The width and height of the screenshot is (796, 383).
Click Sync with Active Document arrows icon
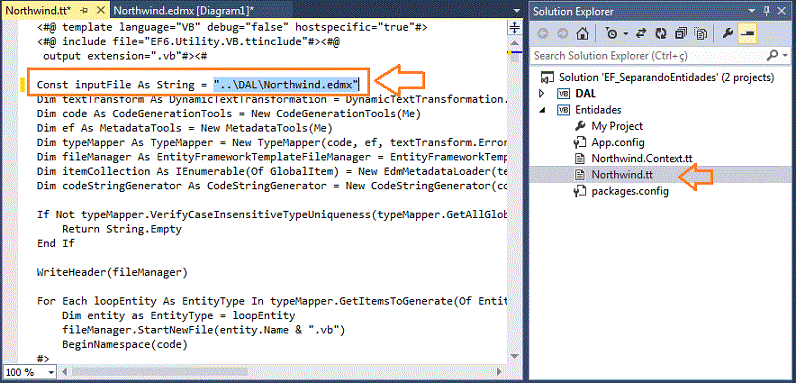pyautogui.click(x=641, y=34)
